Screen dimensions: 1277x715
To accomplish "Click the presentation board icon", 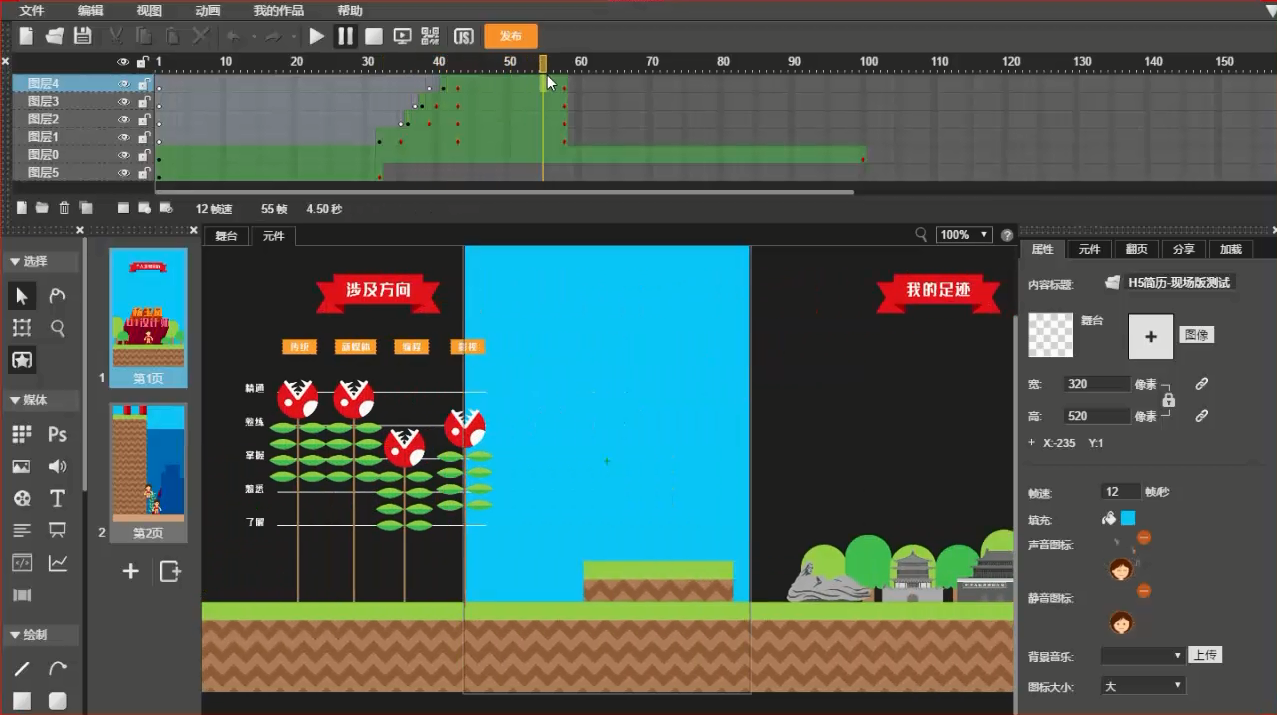I will click(58, 530).
